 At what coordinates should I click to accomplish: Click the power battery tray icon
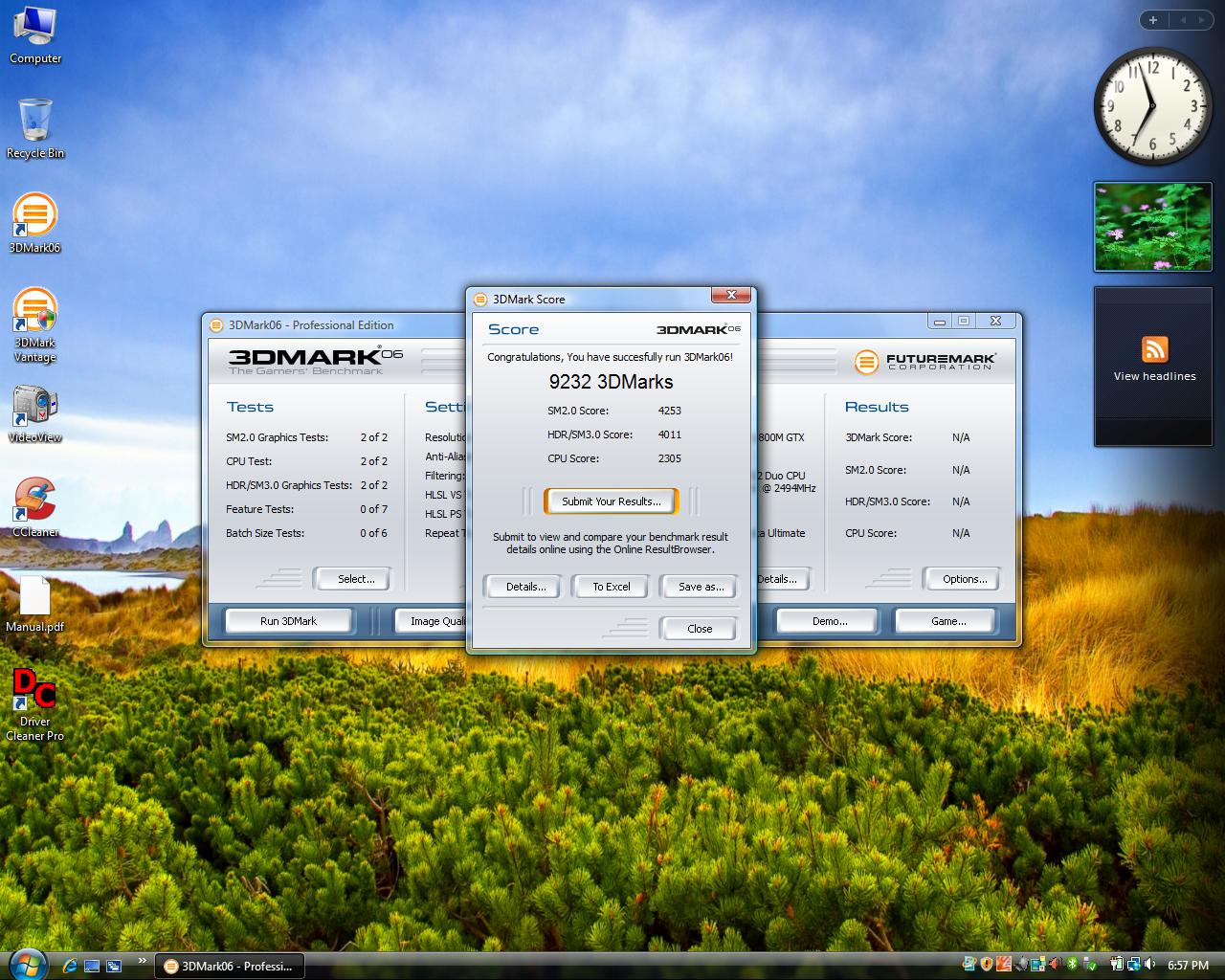pyautogui.click(x=1116, y=964)
